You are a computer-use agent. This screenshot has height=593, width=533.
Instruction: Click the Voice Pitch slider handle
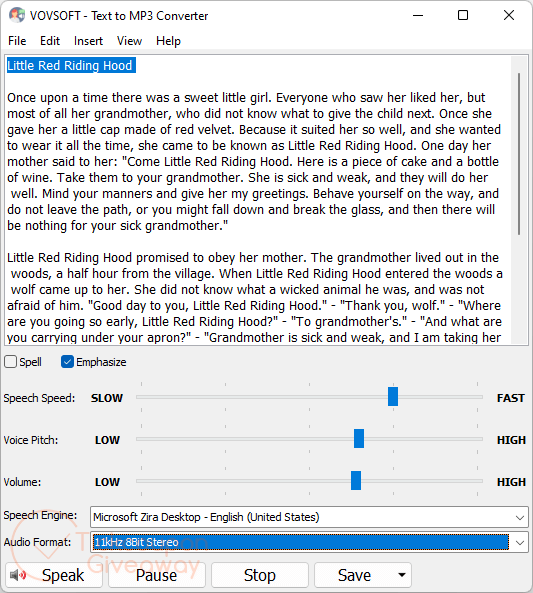359,438
